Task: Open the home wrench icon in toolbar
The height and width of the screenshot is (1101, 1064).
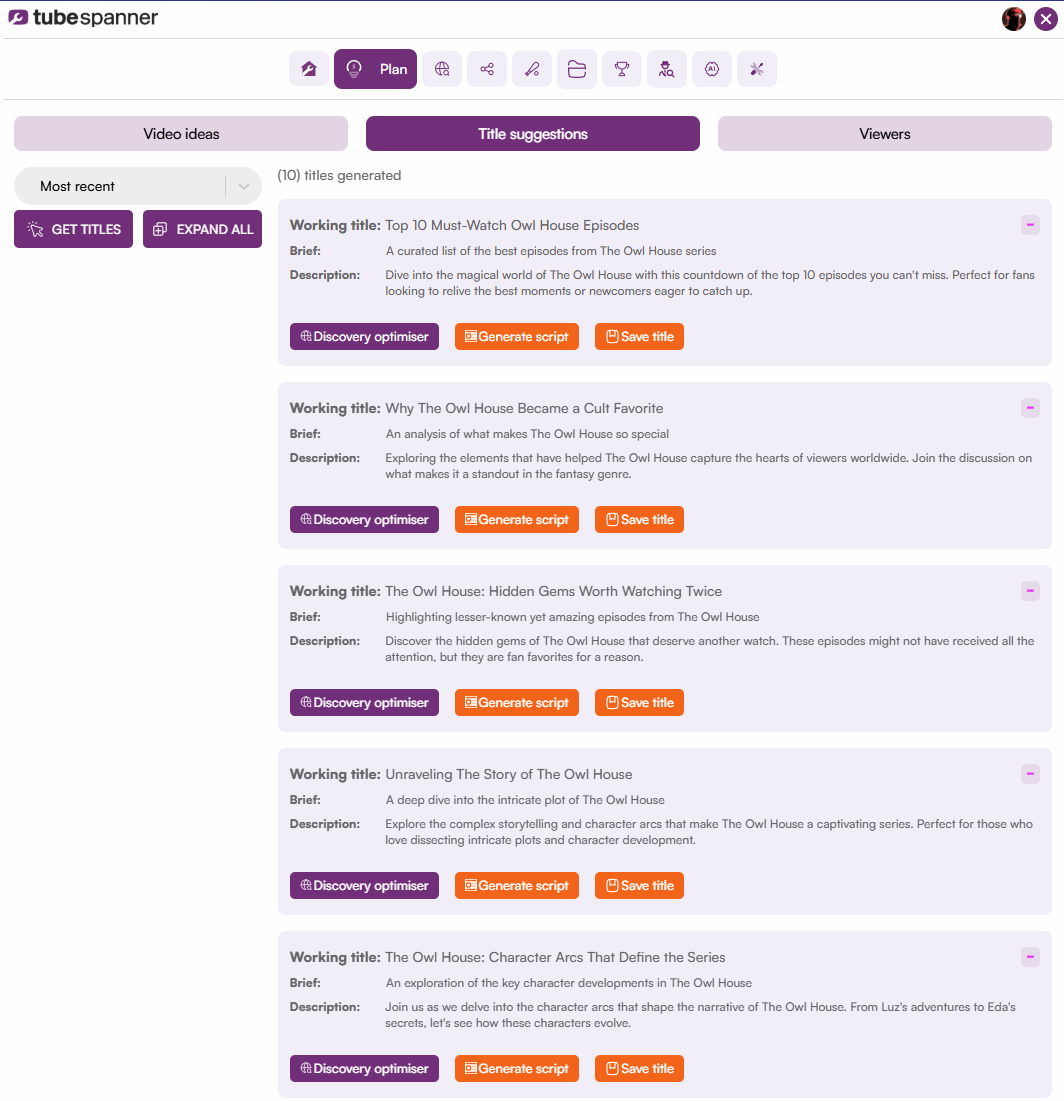Action: point(309,69)
